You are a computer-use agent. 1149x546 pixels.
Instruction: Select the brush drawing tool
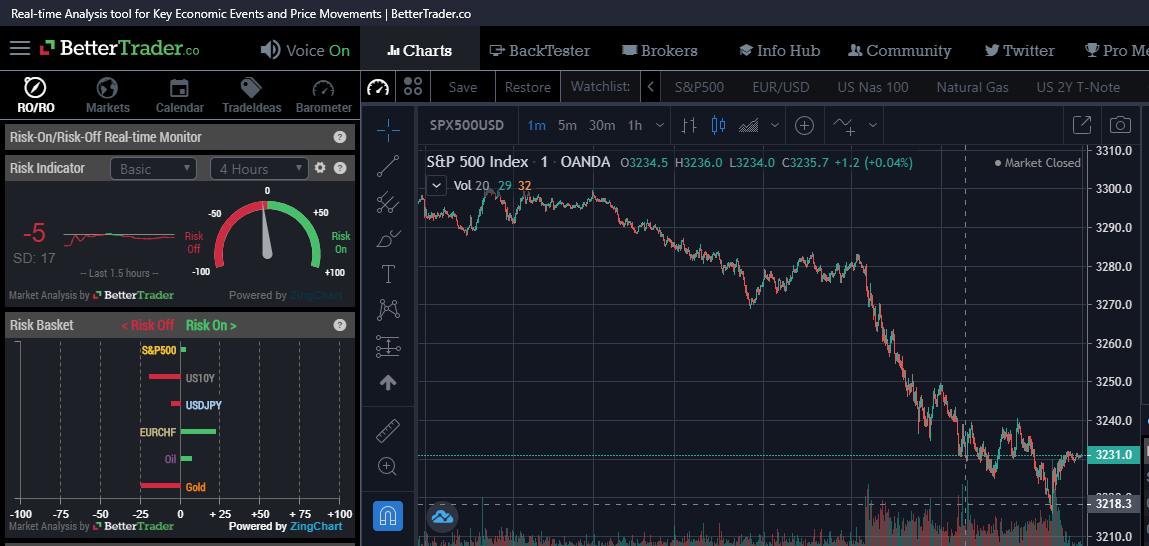(x=388, y=239)
